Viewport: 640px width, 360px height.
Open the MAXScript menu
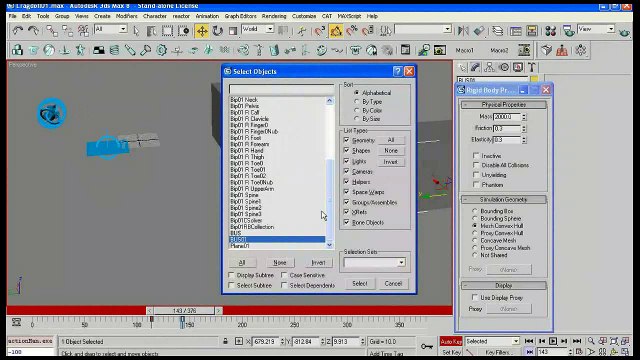(x=349, y=16)
